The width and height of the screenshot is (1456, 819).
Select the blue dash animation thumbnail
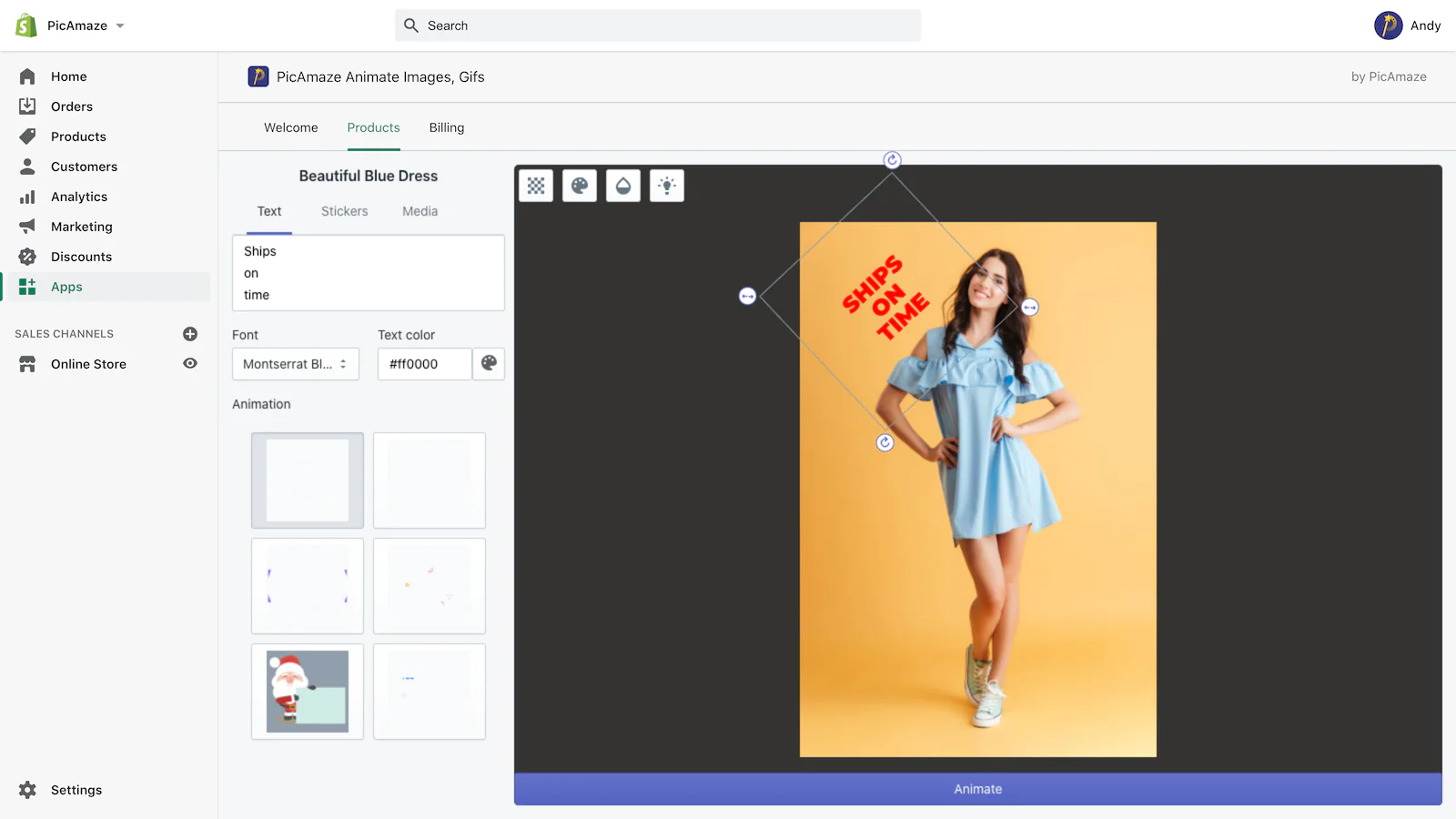click(430, 692)
